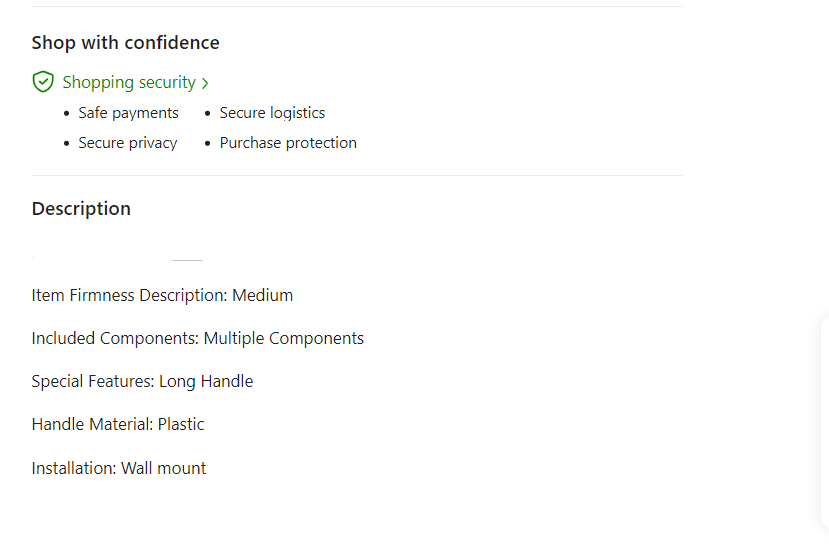Click the Shop with confidence heading
The image size is (829, 544).
tap(125, 43)
